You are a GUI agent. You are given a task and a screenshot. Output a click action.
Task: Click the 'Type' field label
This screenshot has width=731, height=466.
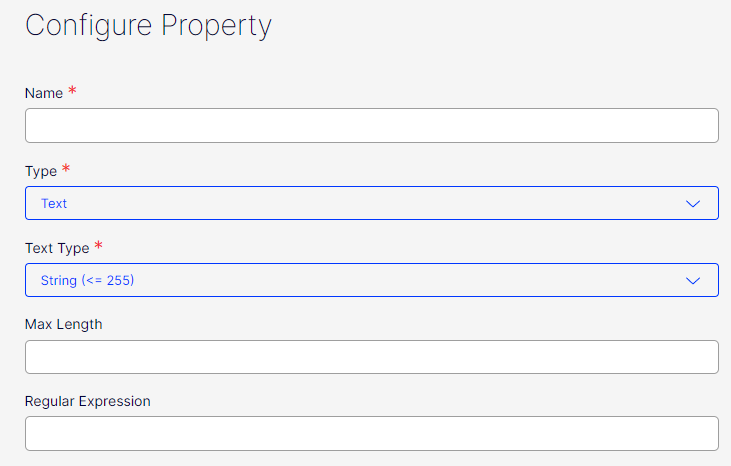pos(41,171)
